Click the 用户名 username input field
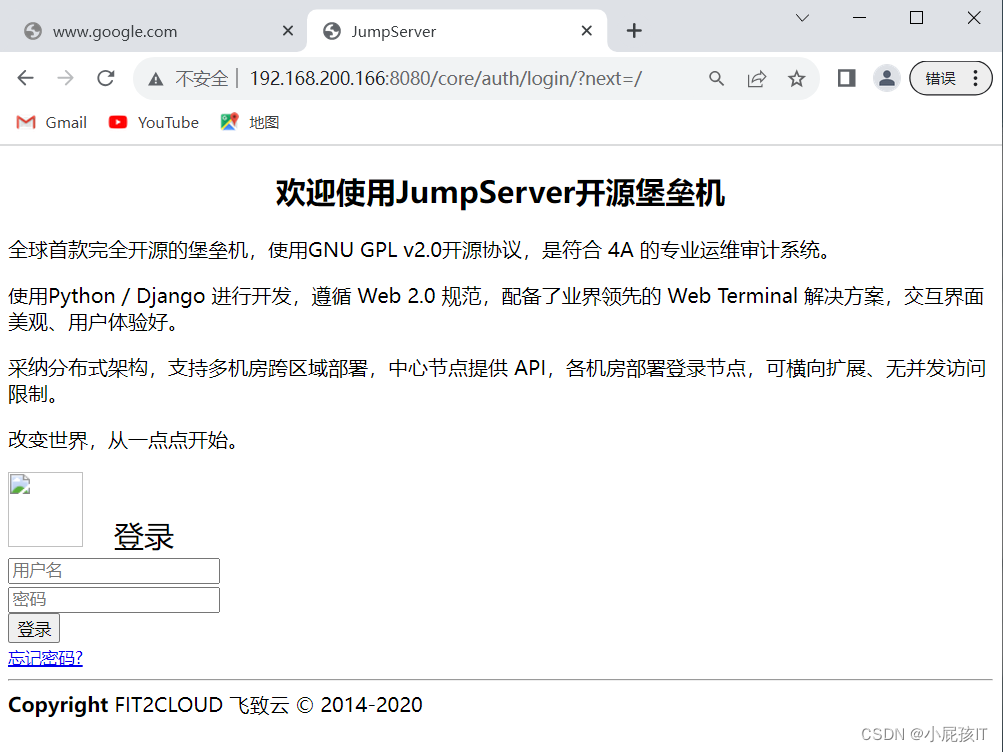Viewport: 1003px width, 752px height. (x=113, y=570)
